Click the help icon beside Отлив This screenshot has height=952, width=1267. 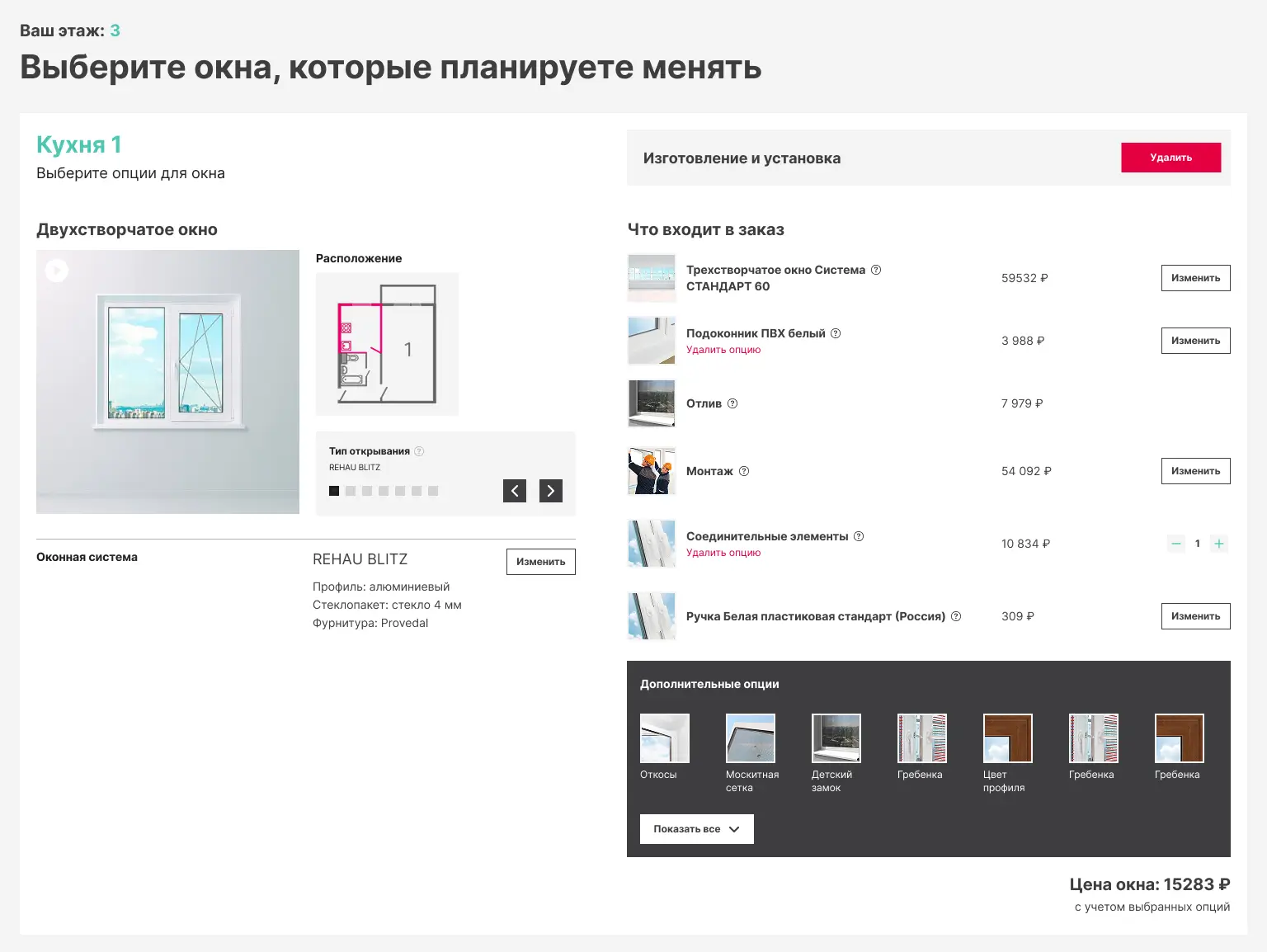coord(732,403)
